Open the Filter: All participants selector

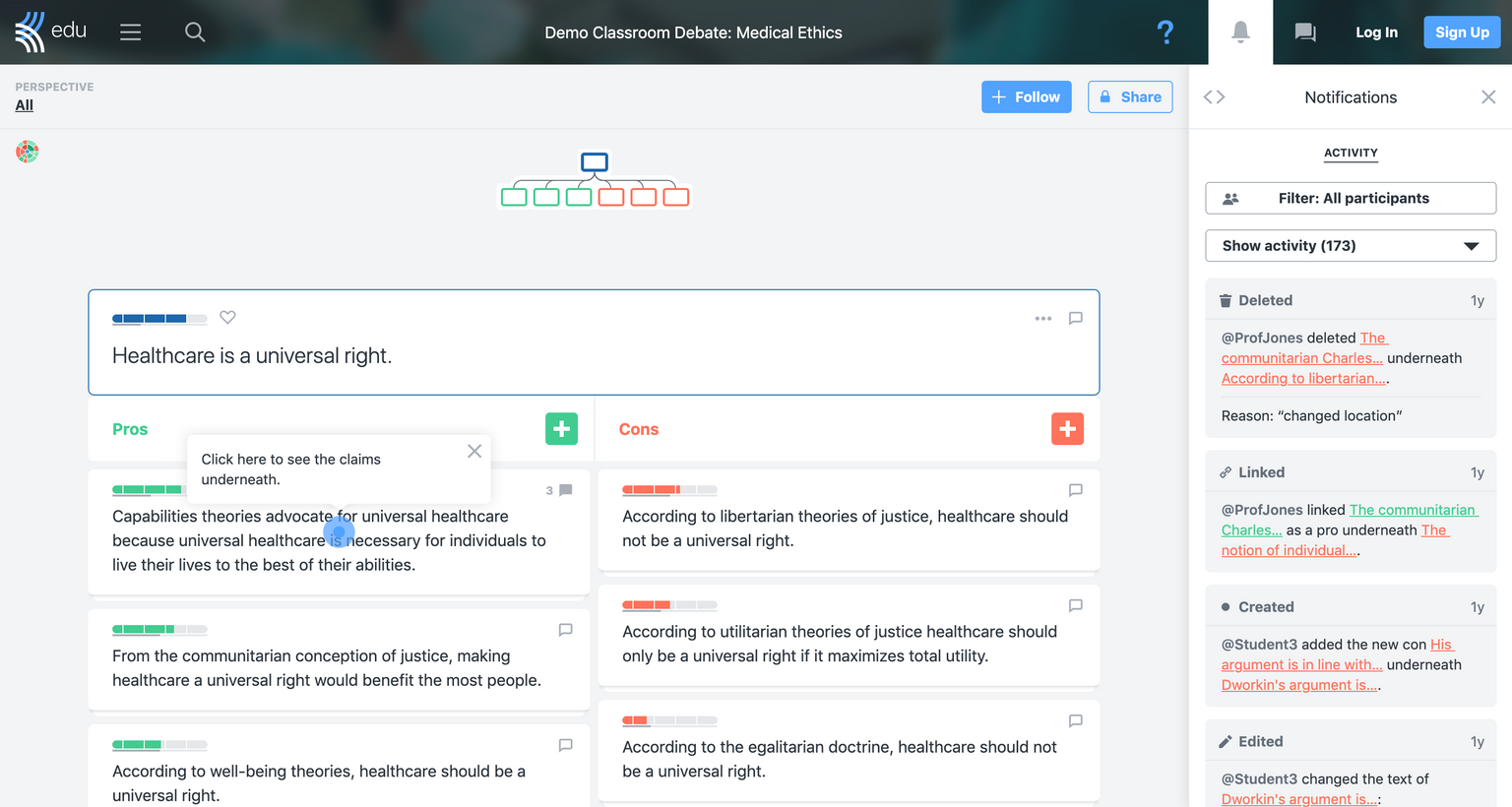pyautogui.click(x=1350, y=198)
